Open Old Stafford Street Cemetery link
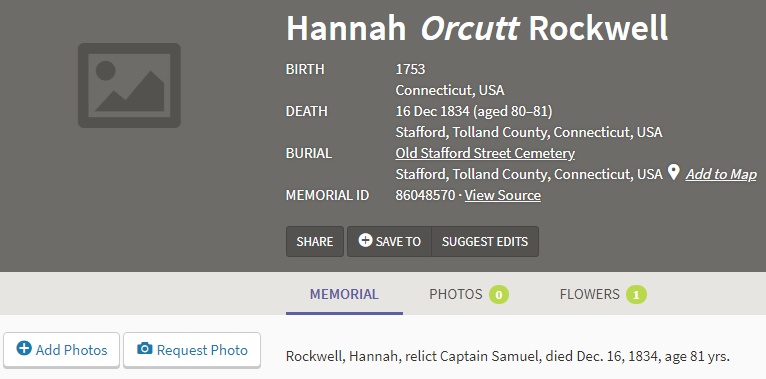The height and width of the screenshot is (379, 766). pyautogui.click(x=485, y=153)
